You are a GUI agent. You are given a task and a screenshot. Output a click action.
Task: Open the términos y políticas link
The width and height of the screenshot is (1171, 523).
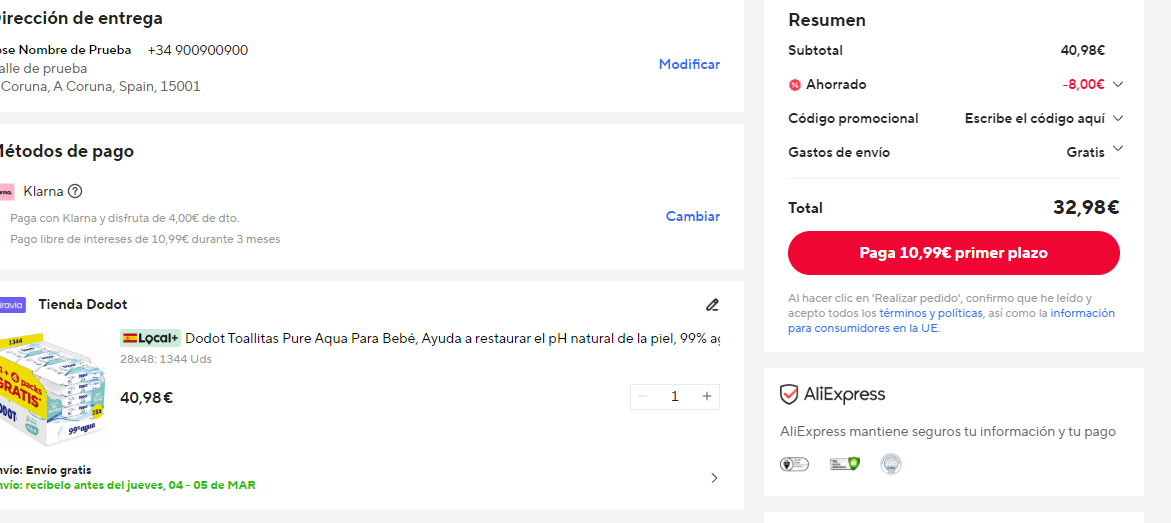[x=931, y=313]
